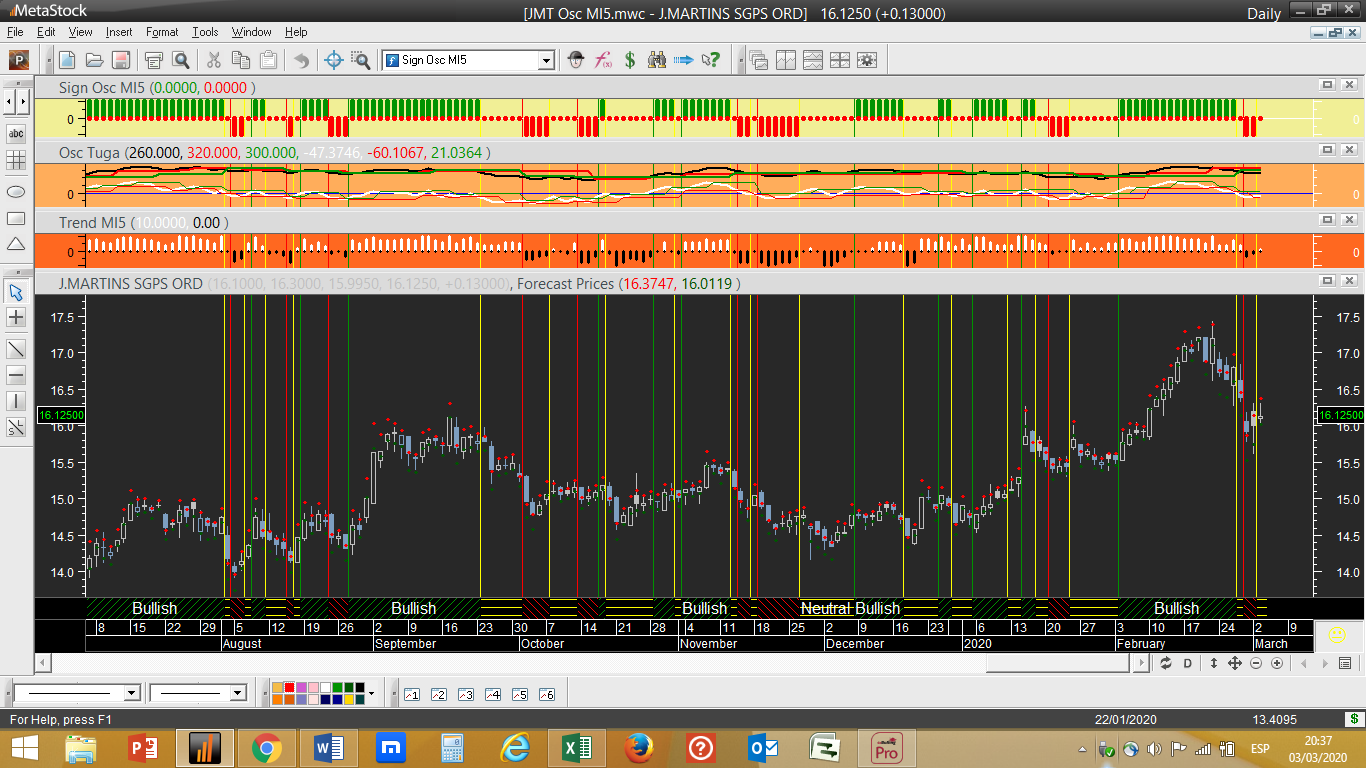
Task: Open the Indicator Builder f(x) icon
Action: [603, 60]
